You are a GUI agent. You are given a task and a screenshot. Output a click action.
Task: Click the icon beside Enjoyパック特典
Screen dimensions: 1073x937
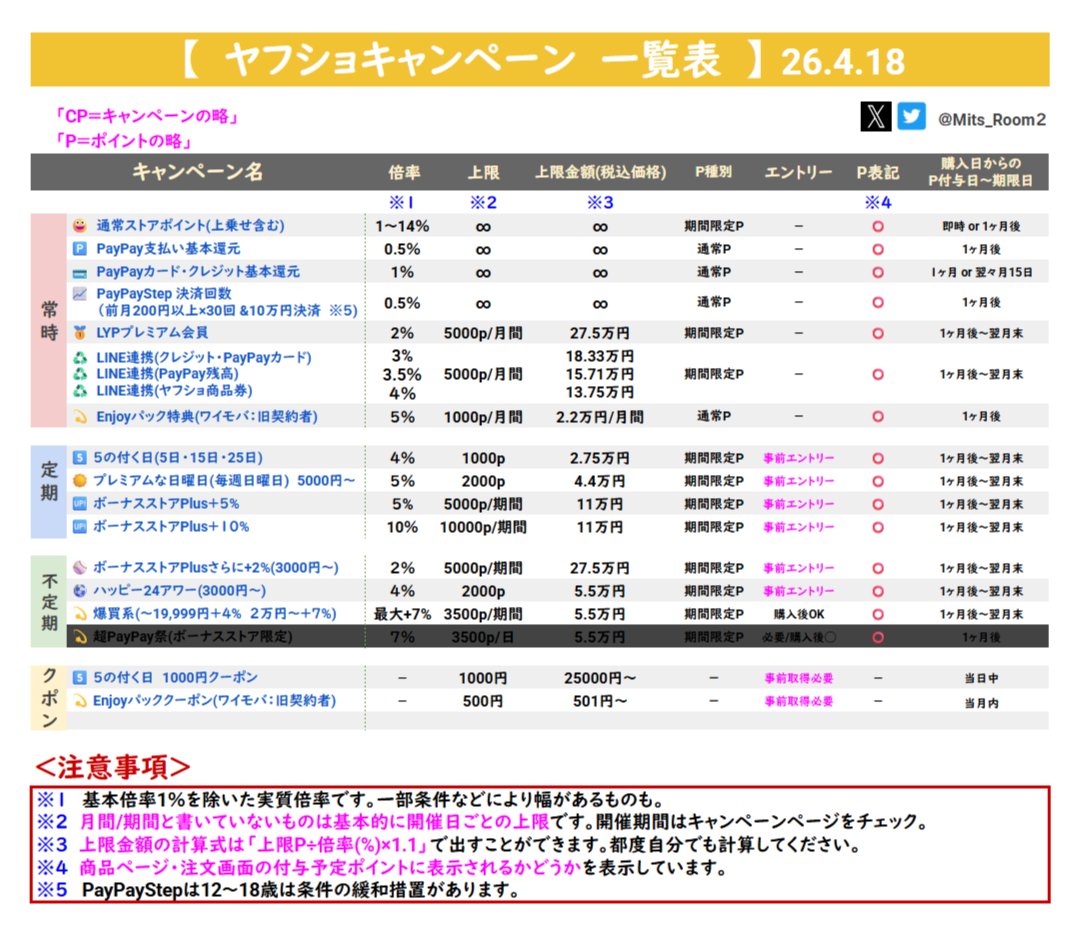click(80, 416)
